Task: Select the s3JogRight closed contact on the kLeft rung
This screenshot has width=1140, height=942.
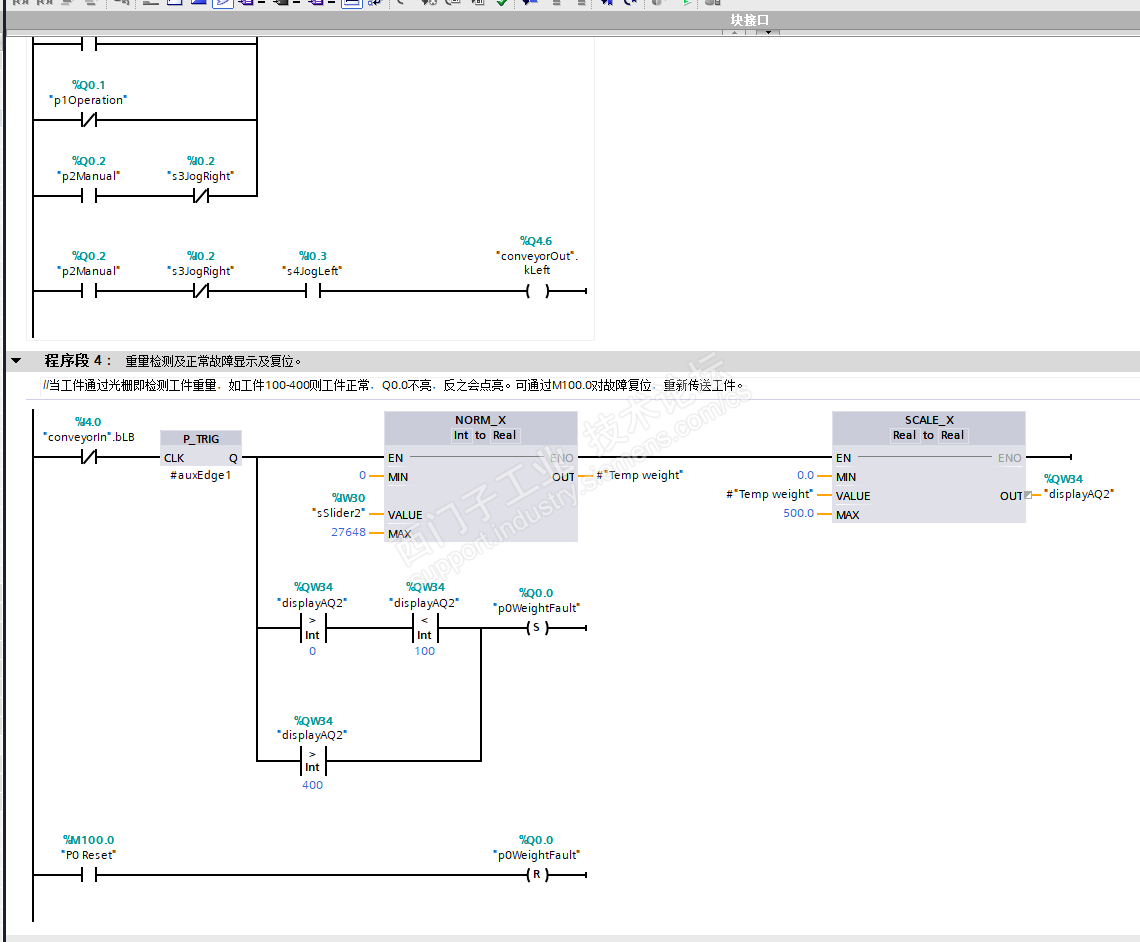Action: click(201, 291)
